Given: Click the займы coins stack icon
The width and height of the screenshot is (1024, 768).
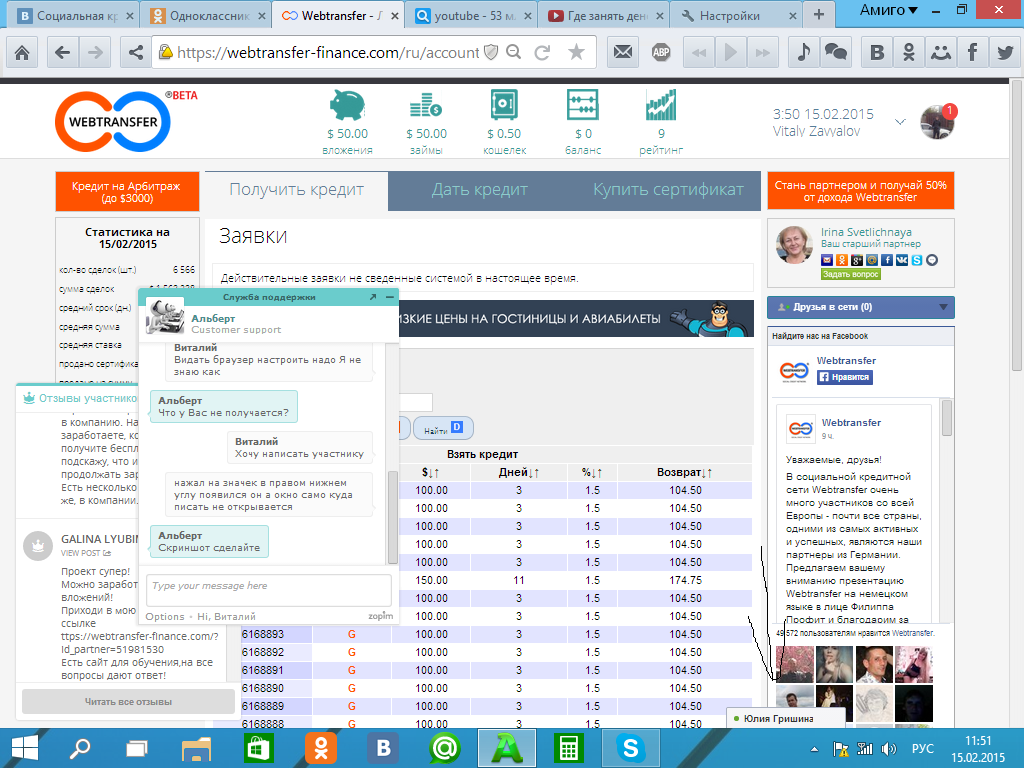Looking at the screenshot, I should coord(426,106).
